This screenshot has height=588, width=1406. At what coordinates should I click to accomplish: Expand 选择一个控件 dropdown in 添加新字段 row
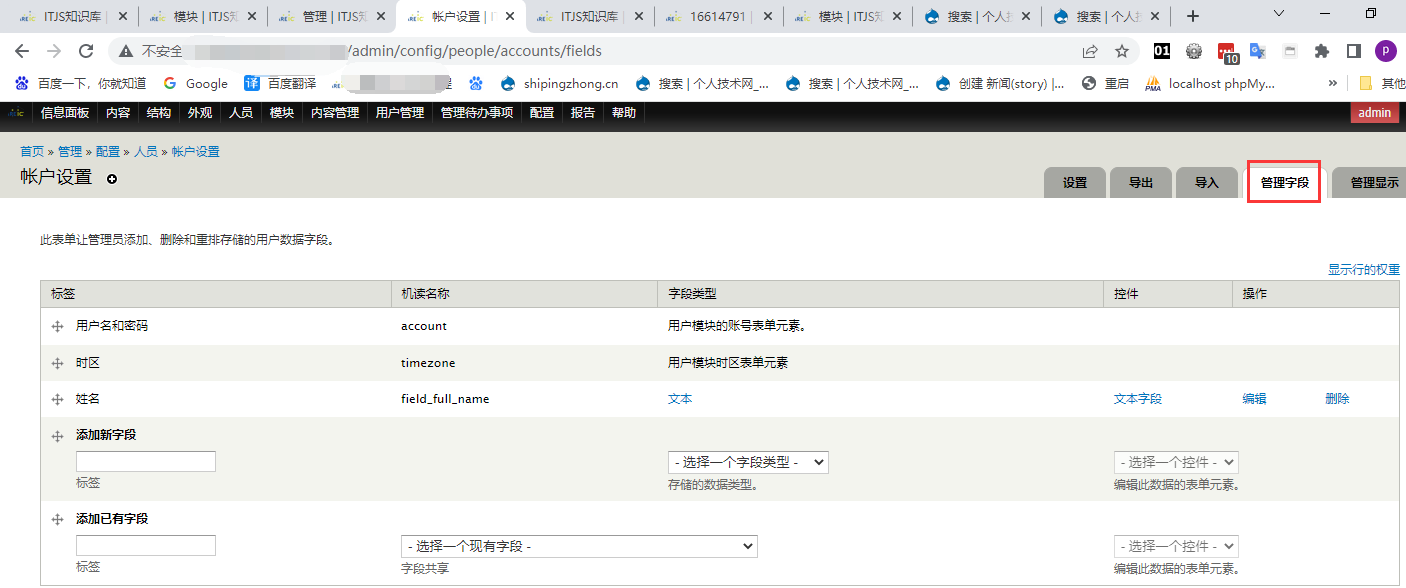(x=1176, y=462)
